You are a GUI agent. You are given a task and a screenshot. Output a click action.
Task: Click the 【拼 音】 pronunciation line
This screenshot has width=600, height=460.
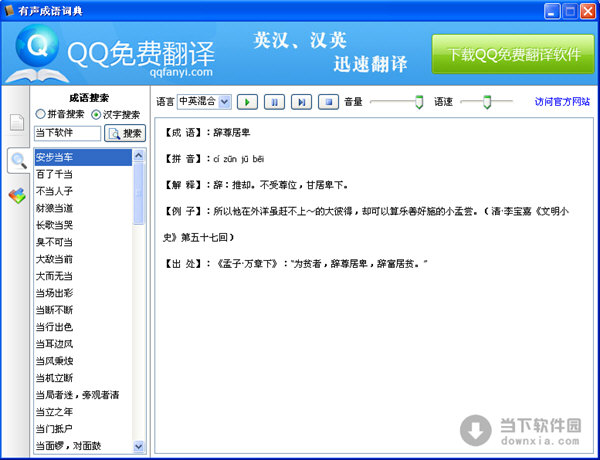214,159
